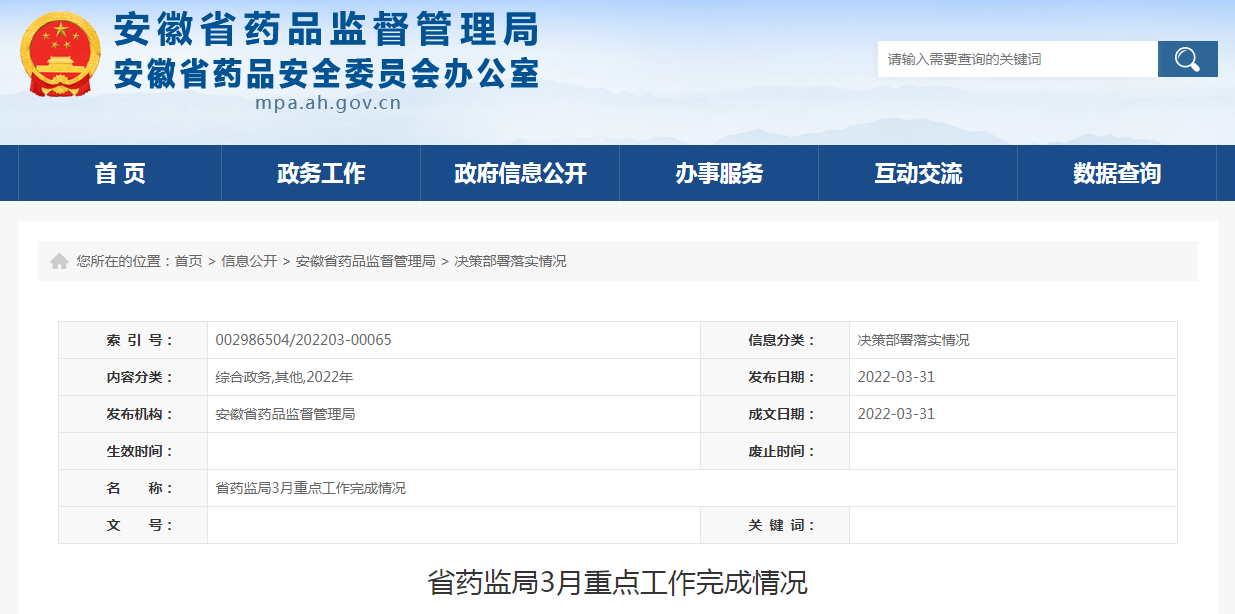Click 安徽省药品监督管理局 breadcrumb link
This screenshot has width=1235, height=614.
365,261
